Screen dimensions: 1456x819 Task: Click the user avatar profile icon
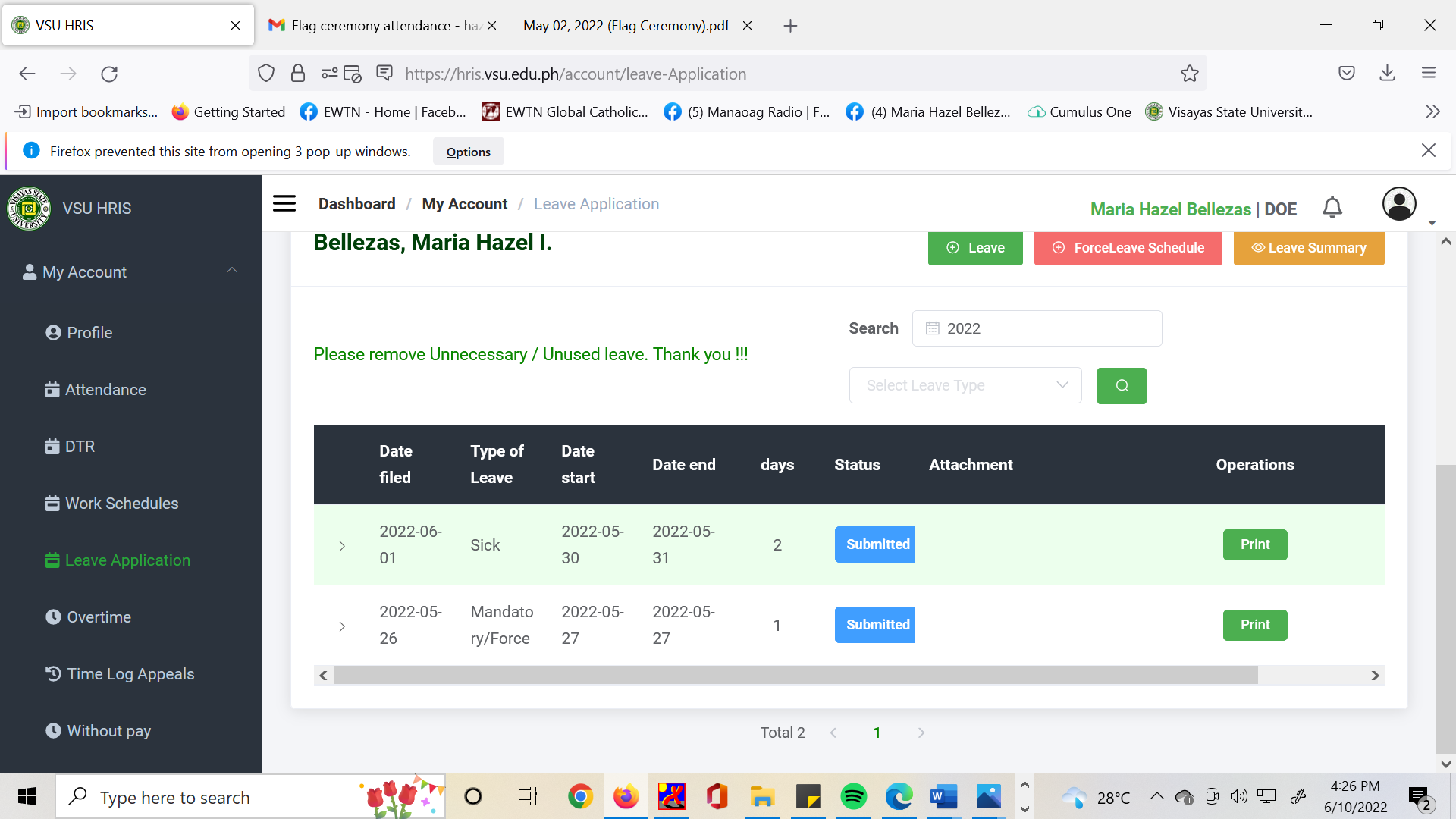[1399, 204]
